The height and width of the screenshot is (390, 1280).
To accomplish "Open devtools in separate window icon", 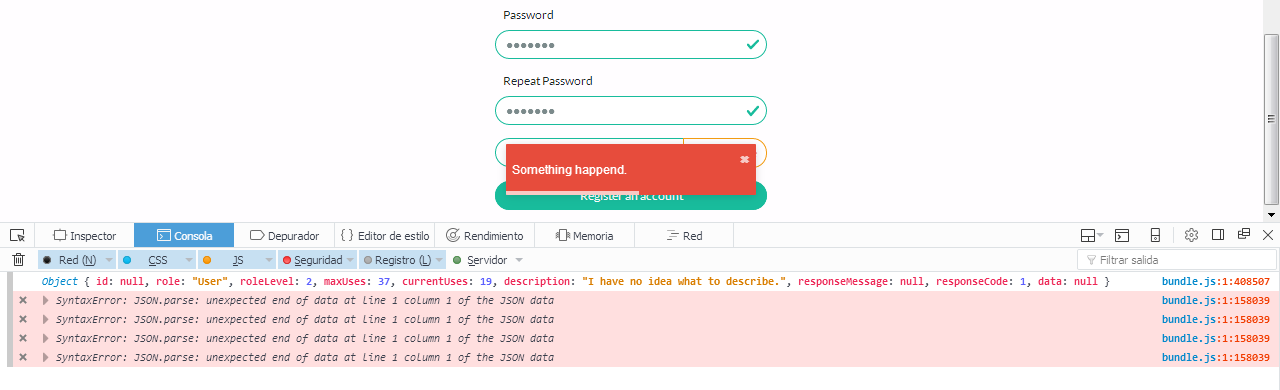I will click(1244, 235).
